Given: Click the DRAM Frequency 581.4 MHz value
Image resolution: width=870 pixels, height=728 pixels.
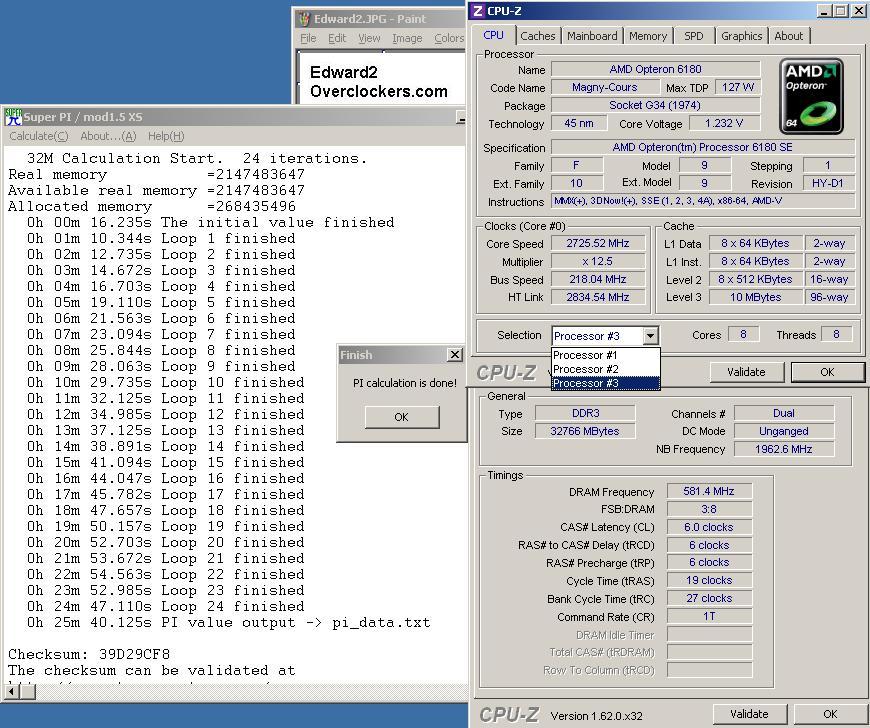Looking at the screenshot, I should pos(709,491).
